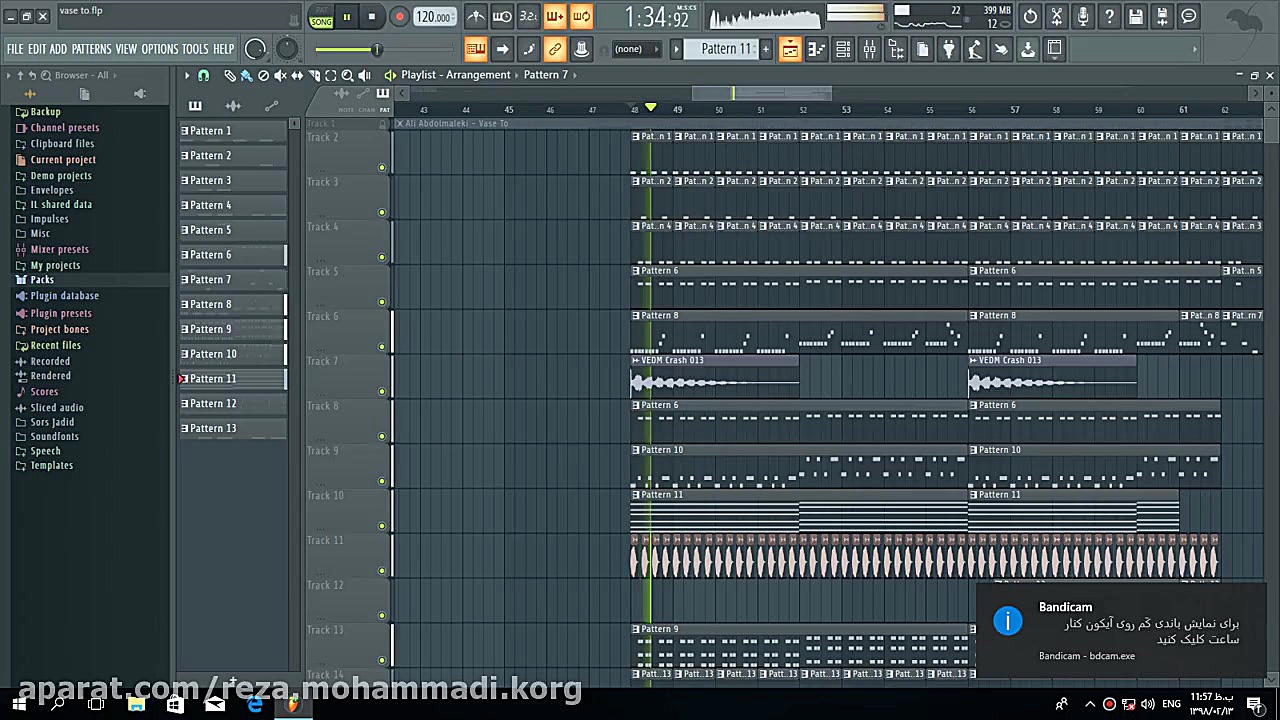
Task: Open the pattern selector showing Pattern 11
Action: coord(725,49)
